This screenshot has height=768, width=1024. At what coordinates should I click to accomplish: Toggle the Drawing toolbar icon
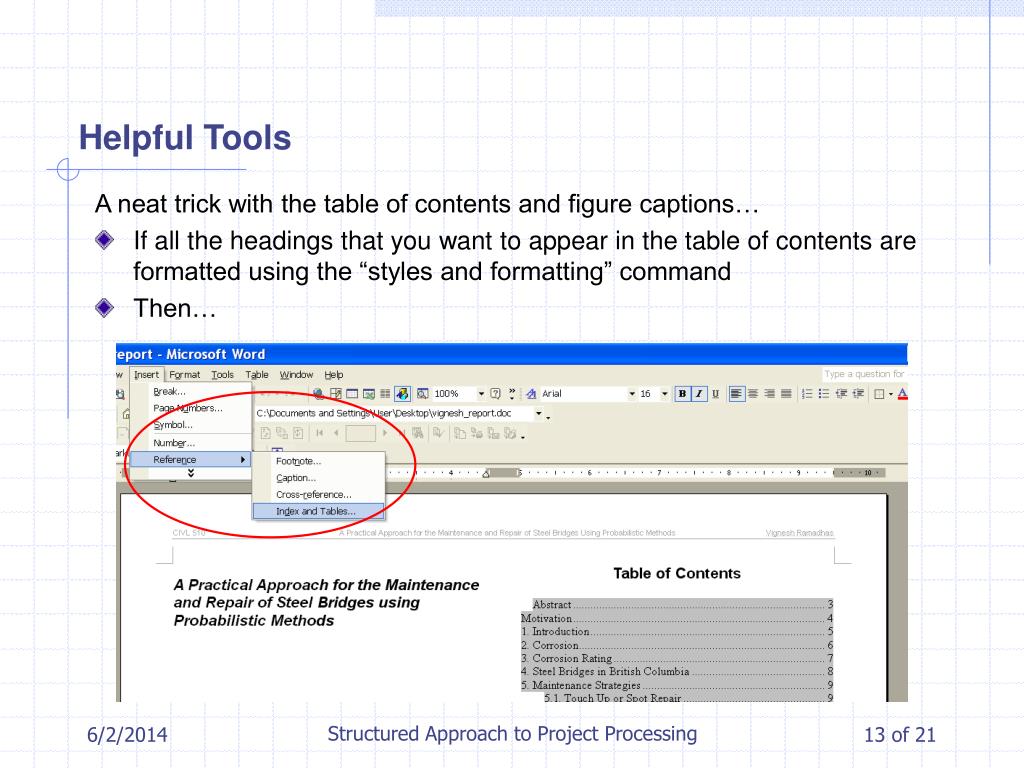tap(402, 394)
